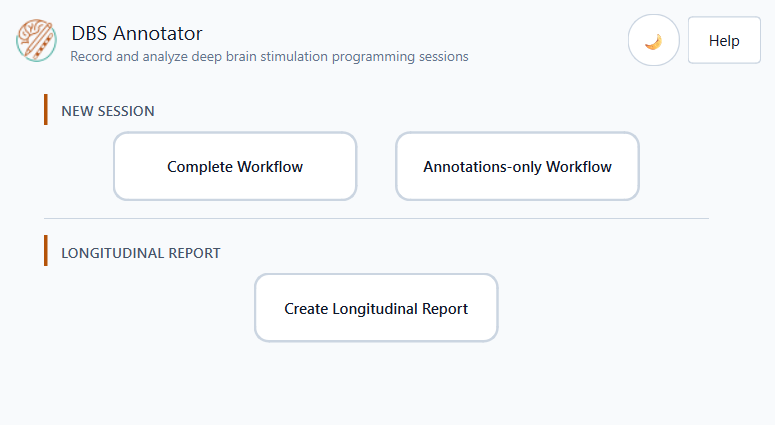775x425 pixels.
Task: Select the subtitle about programming sessions
Action: click(269, 56)
